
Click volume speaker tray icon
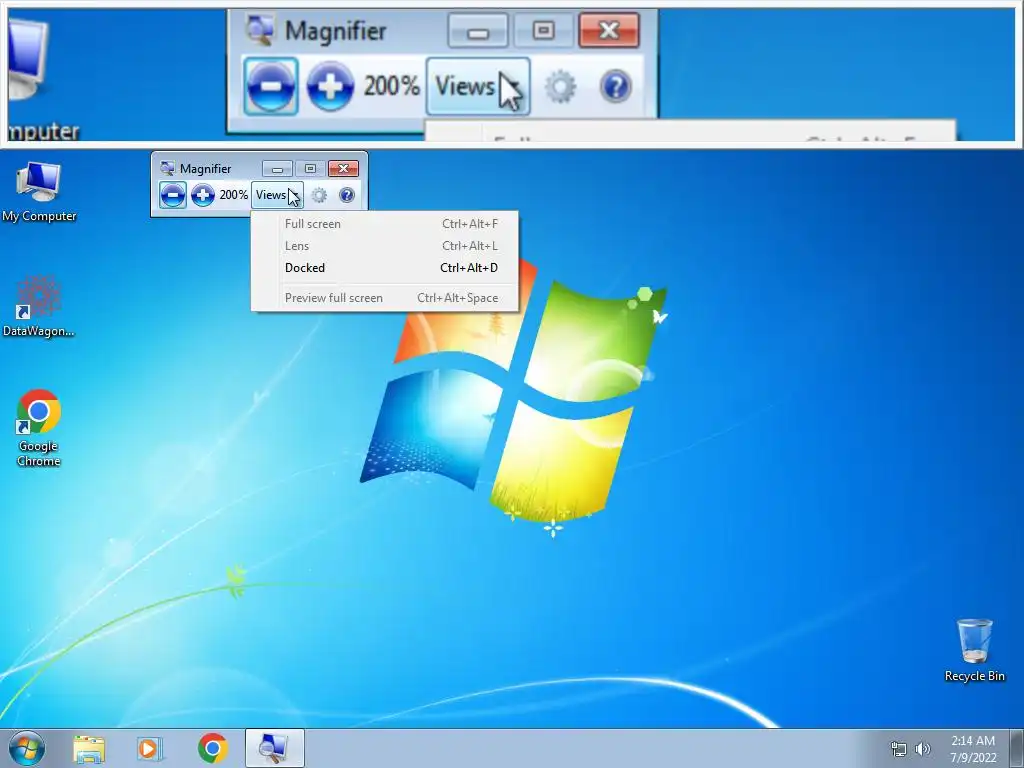[922, 749]
